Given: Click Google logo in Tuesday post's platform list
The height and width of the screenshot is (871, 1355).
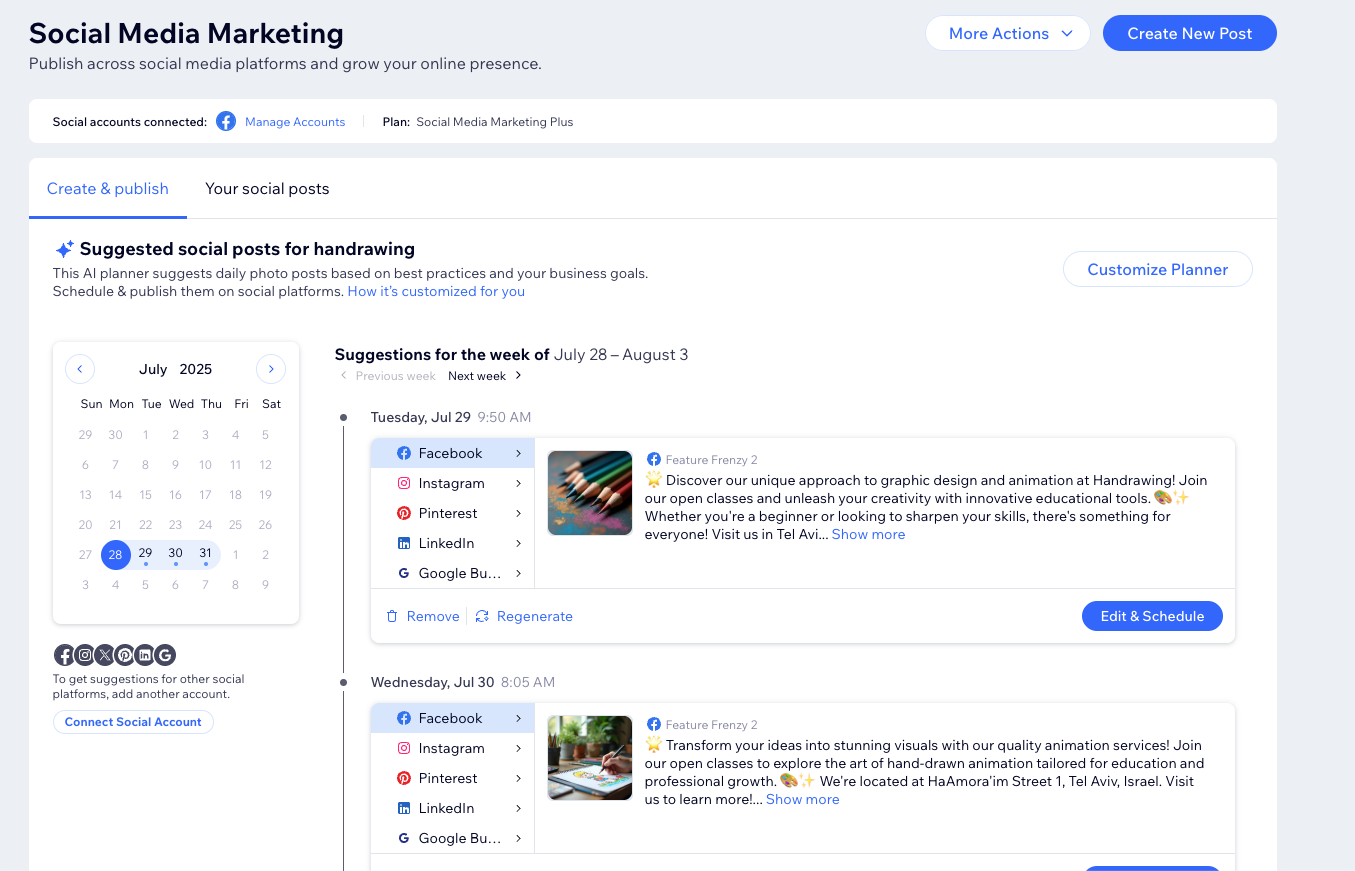Looking at the screenshot, I should pos(404,573).
